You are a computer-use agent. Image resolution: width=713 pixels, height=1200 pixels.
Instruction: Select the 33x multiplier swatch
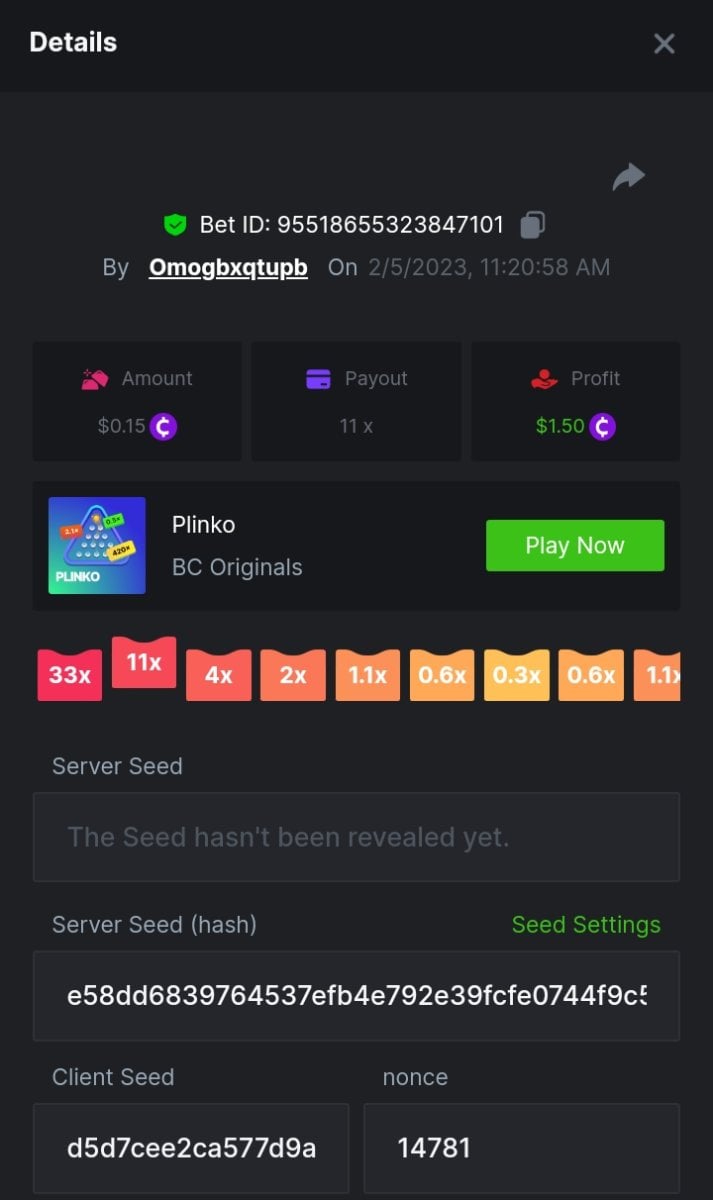70,675
